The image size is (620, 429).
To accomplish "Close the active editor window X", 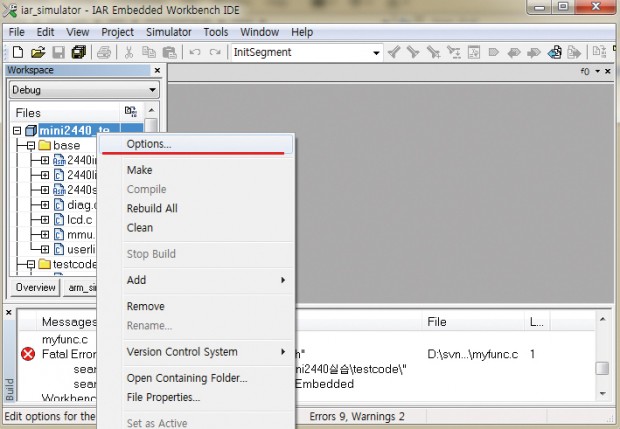I will click(608, 71).
